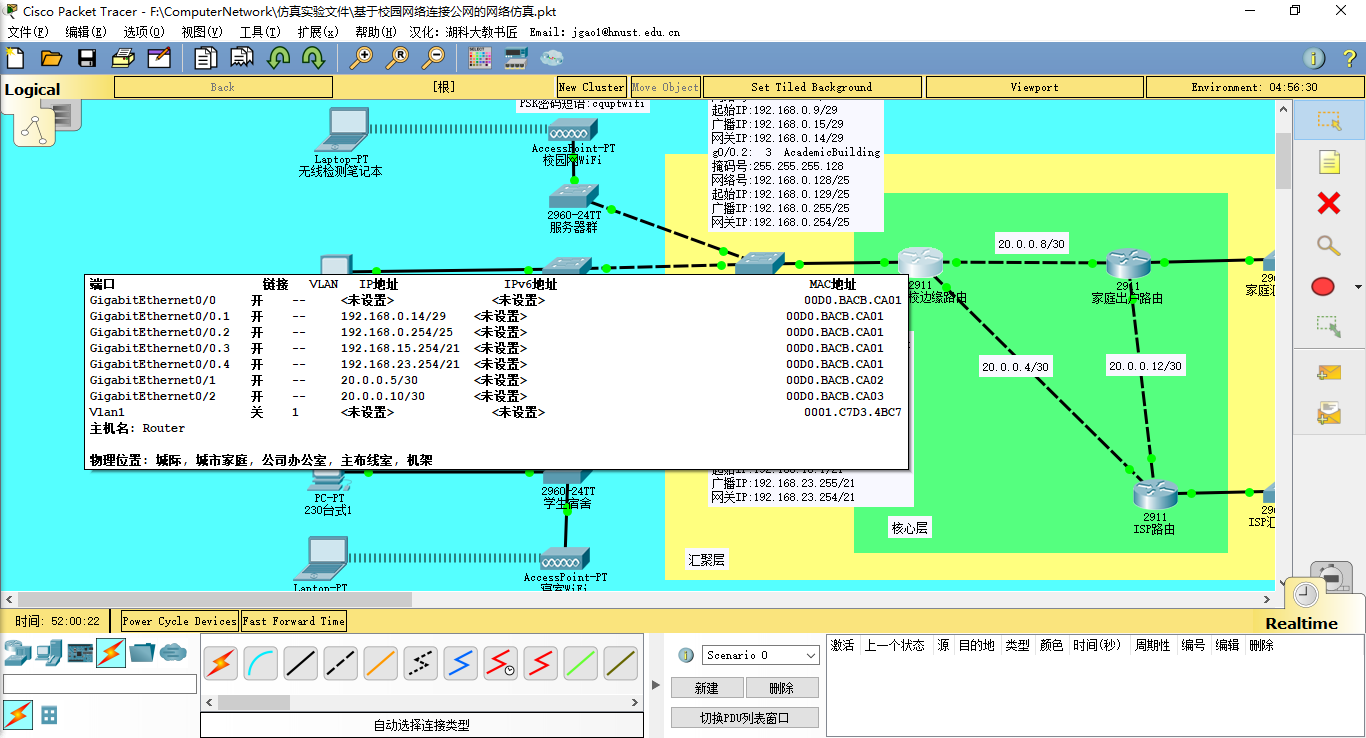
Task: Select the red ellipse drawing tool
Action: coord(1322,287)
